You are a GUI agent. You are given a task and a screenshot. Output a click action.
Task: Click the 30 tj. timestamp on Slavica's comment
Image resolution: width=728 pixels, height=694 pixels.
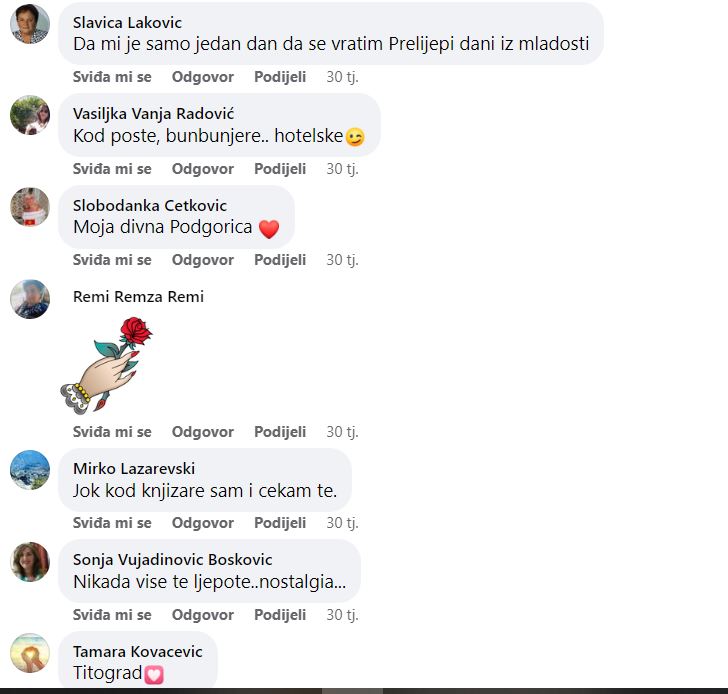pyautogui.click(x=342, y=77)
